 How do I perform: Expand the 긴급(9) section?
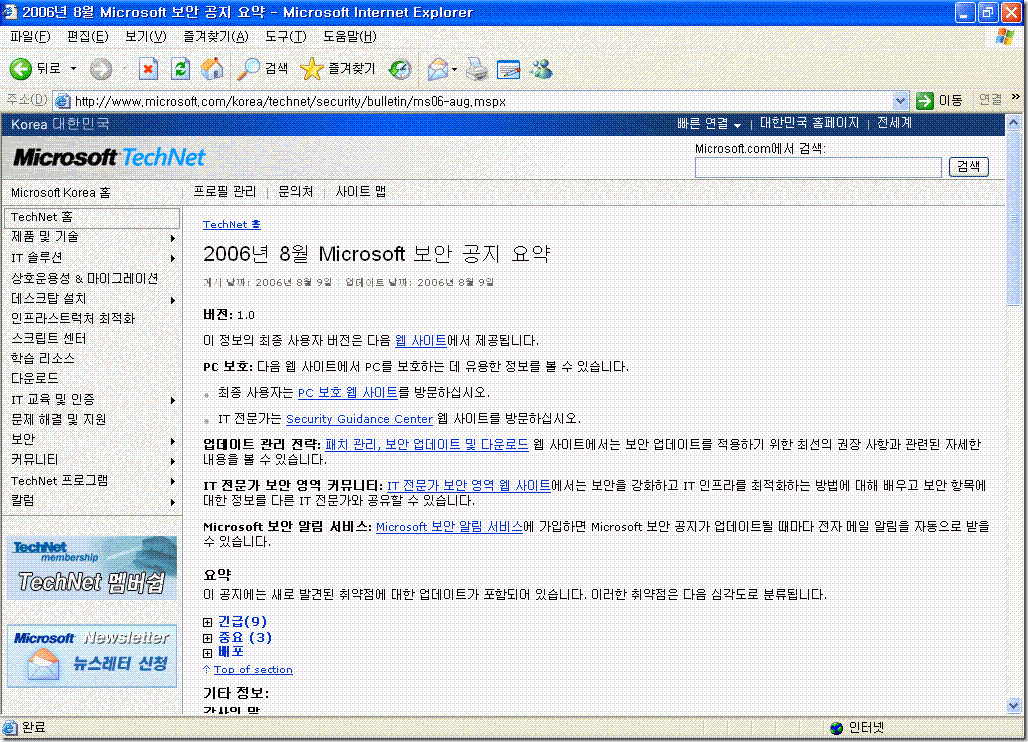207,622
